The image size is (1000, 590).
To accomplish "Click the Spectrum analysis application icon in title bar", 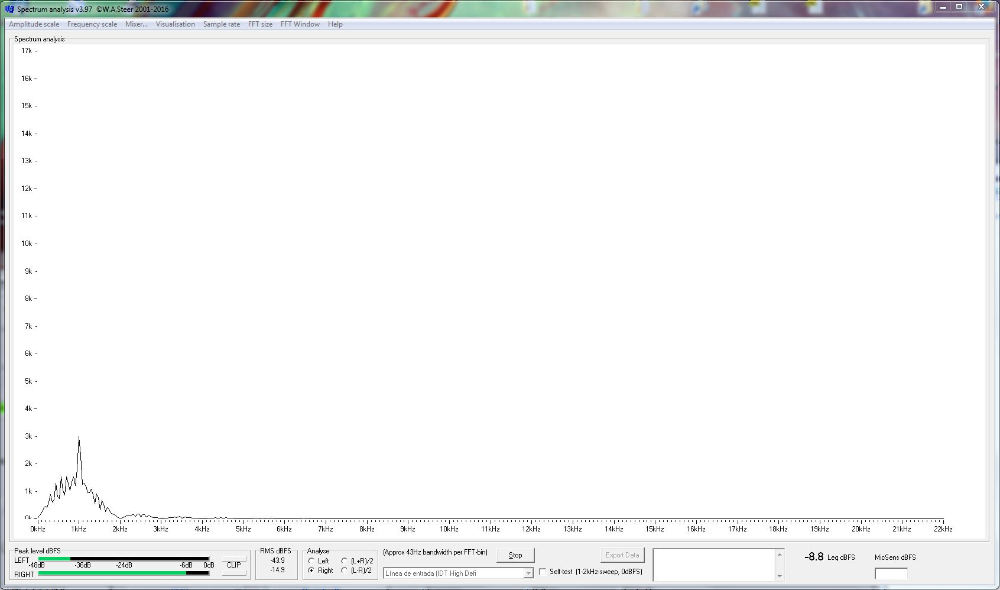I will coord(9,9).
